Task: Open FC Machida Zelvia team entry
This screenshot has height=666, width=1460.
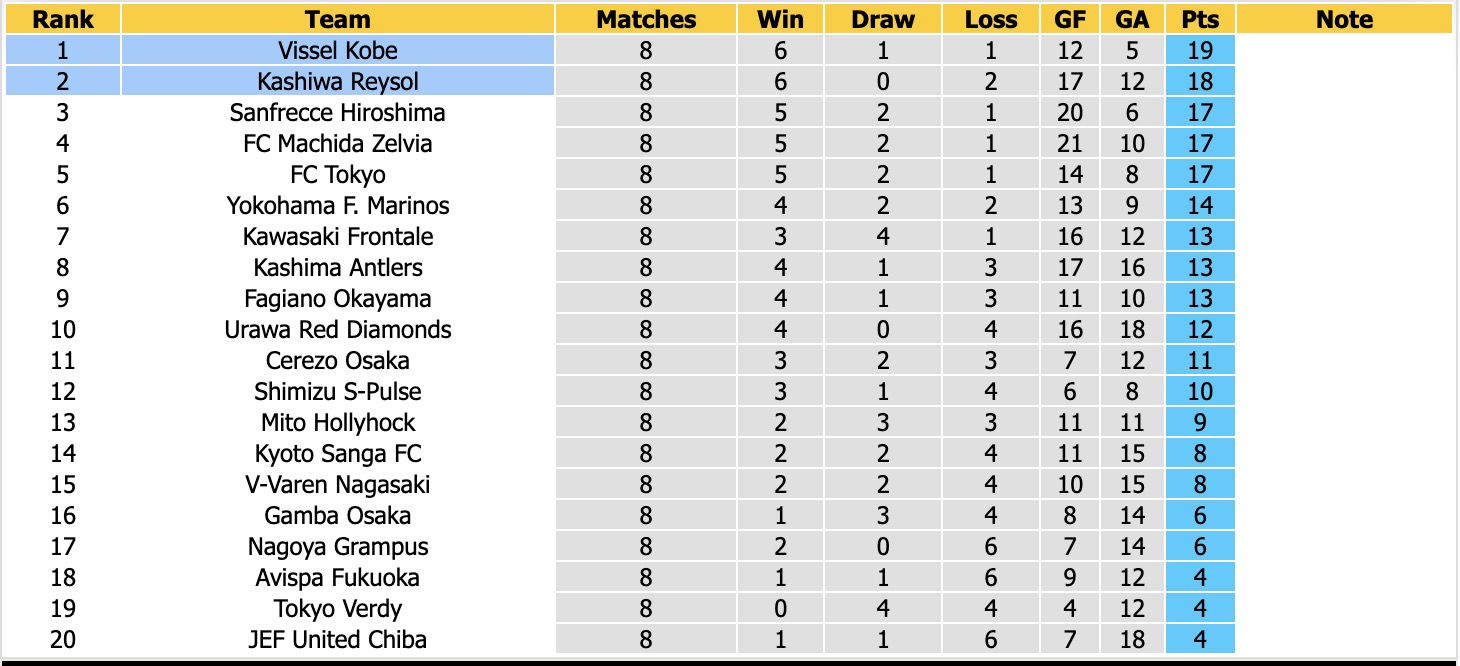Action: click(x=338, y=143)
